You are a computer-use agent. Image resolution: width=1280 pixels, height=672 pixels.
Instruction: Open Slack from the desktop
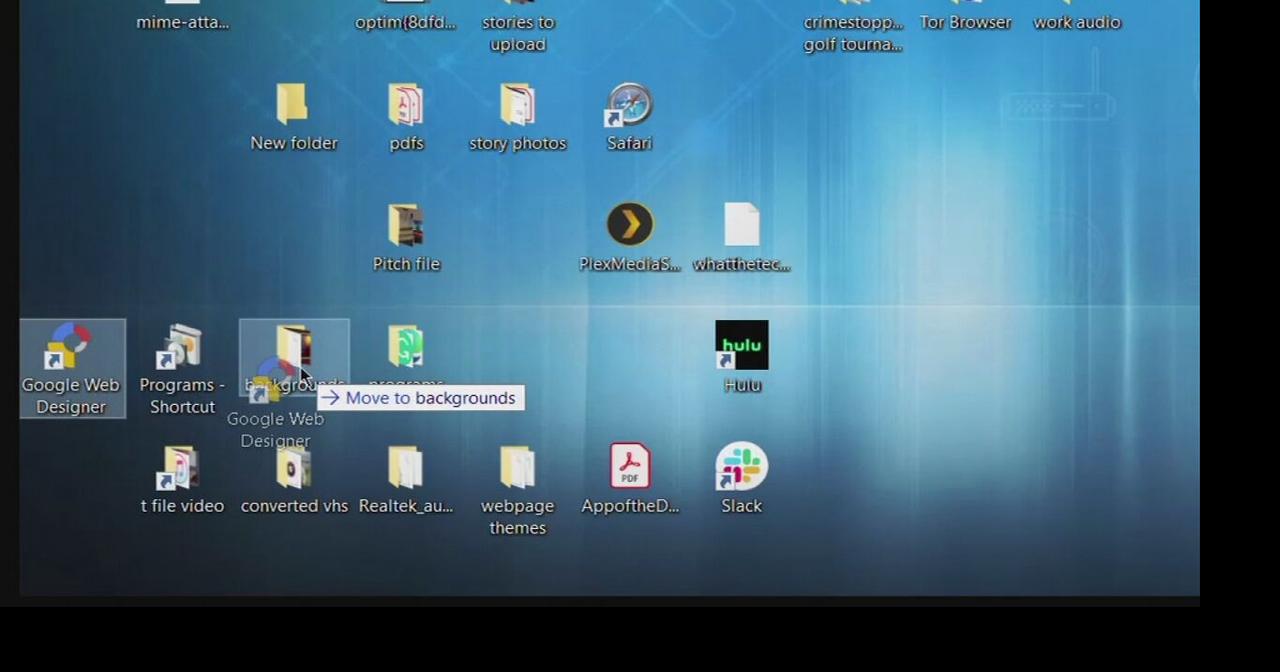click(741, 467)
